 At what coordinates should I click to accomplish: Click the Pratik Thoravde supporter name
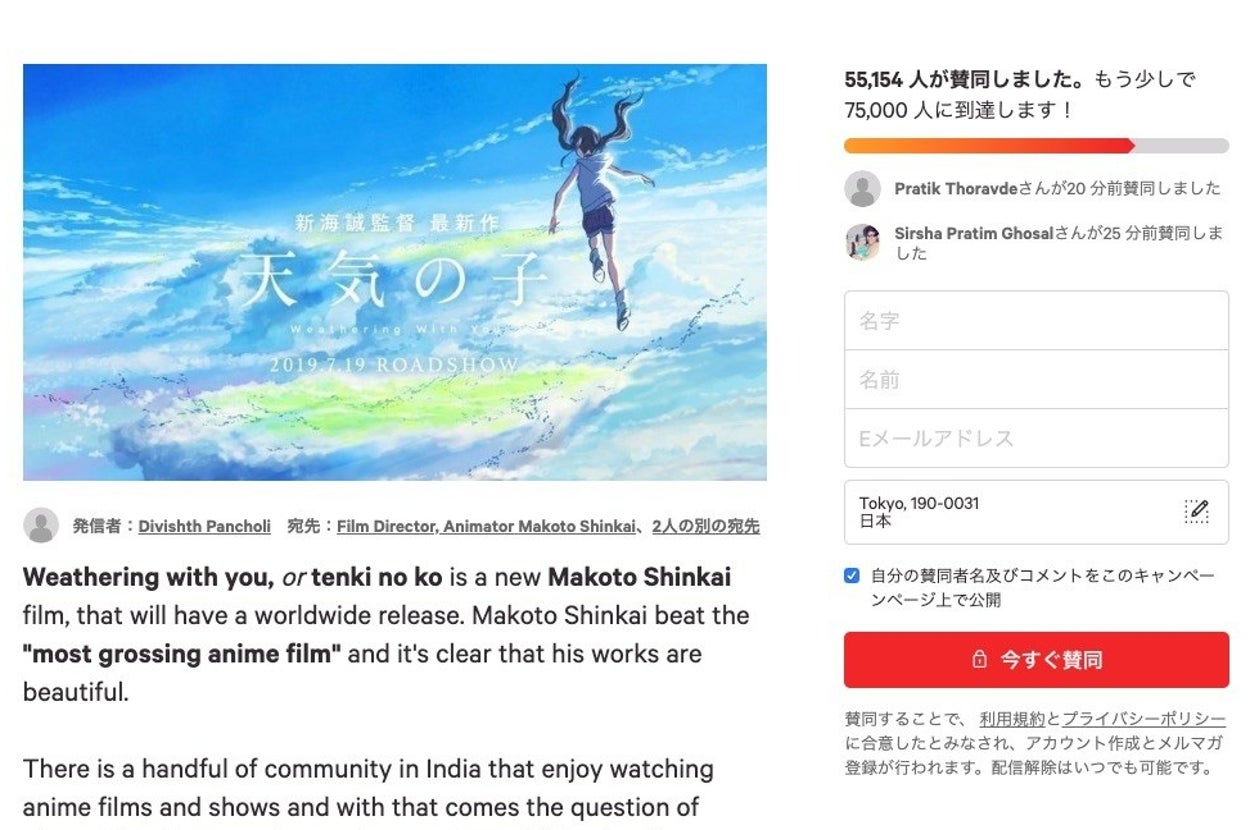click(955, 188)
